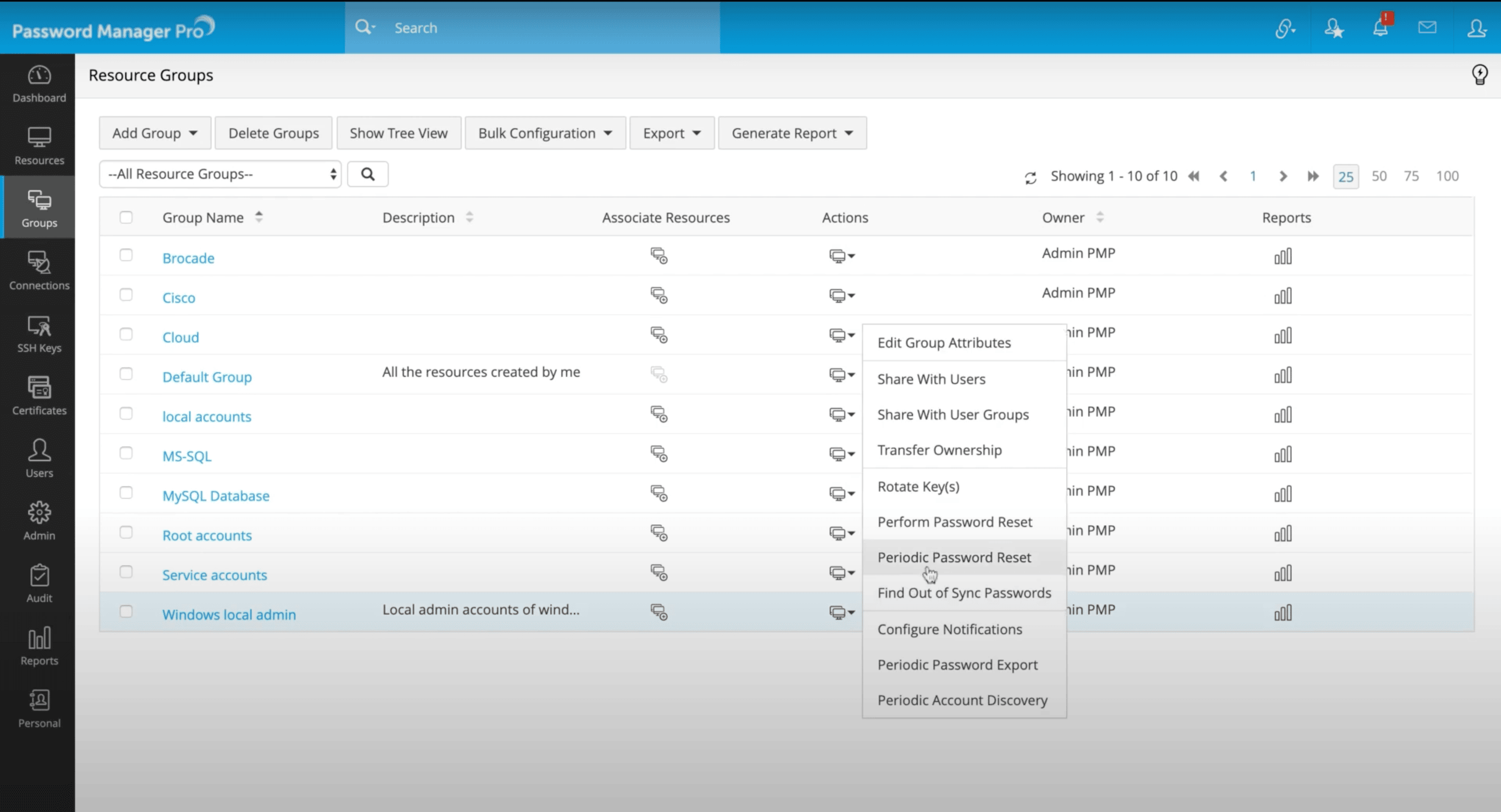1501x812 pixels.
Task: Open SSH Keys in the sidebar
Action: (x=39, y=335)
